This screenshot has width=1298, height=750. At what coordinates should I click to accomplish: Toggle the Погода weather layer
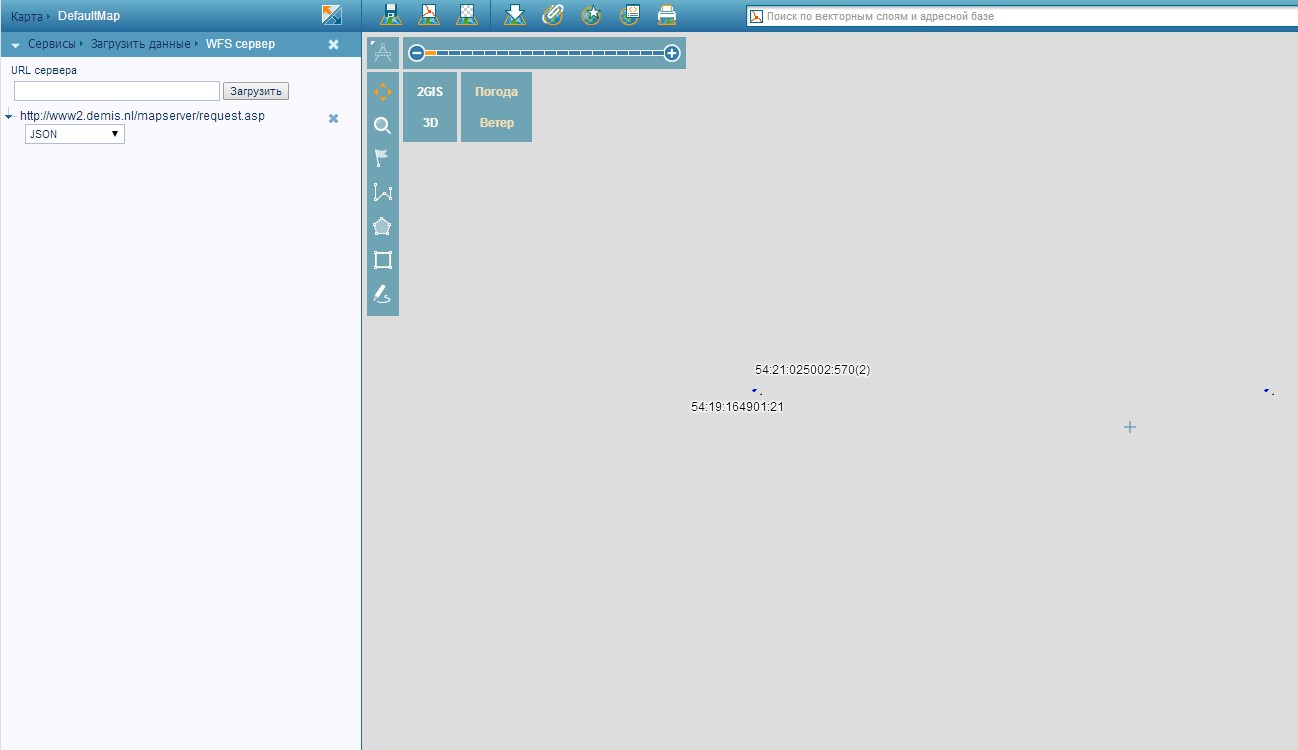tap(496, 91)
